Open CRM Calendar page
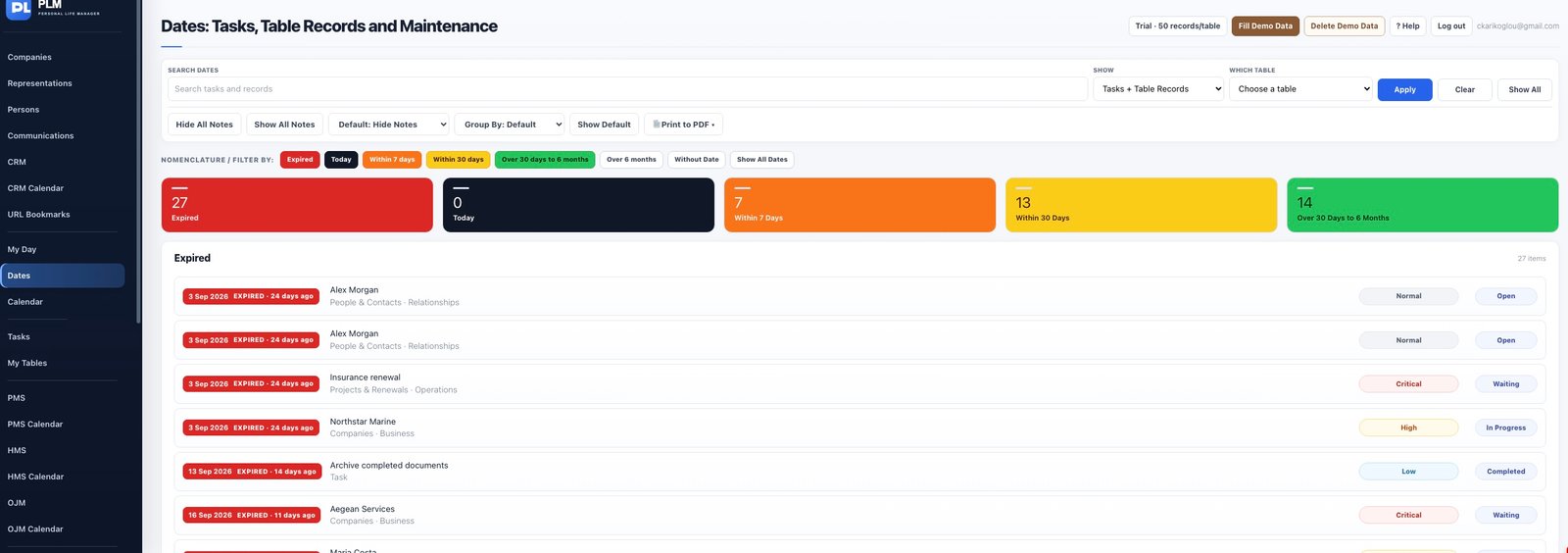Viewport: 1568px width, 553px height. coord(35,188)
